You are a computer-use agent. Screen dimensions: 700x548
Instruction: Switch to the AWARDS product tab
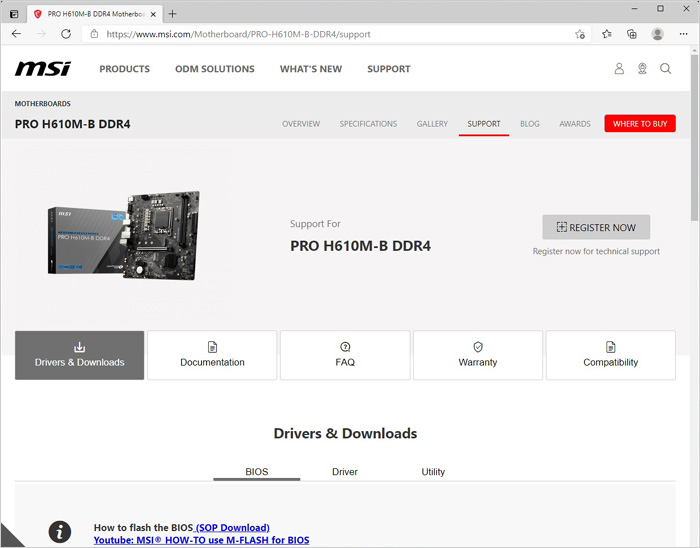click(575, 124)
